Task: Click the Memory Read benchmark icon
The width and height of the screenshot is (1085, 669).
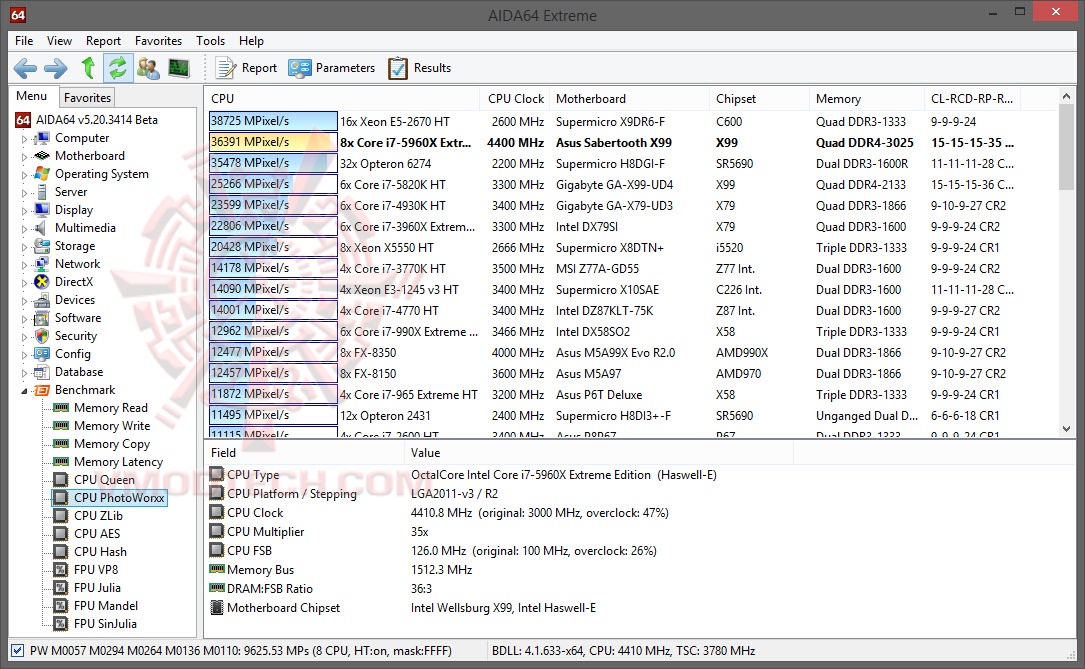Action: point(62,408)
